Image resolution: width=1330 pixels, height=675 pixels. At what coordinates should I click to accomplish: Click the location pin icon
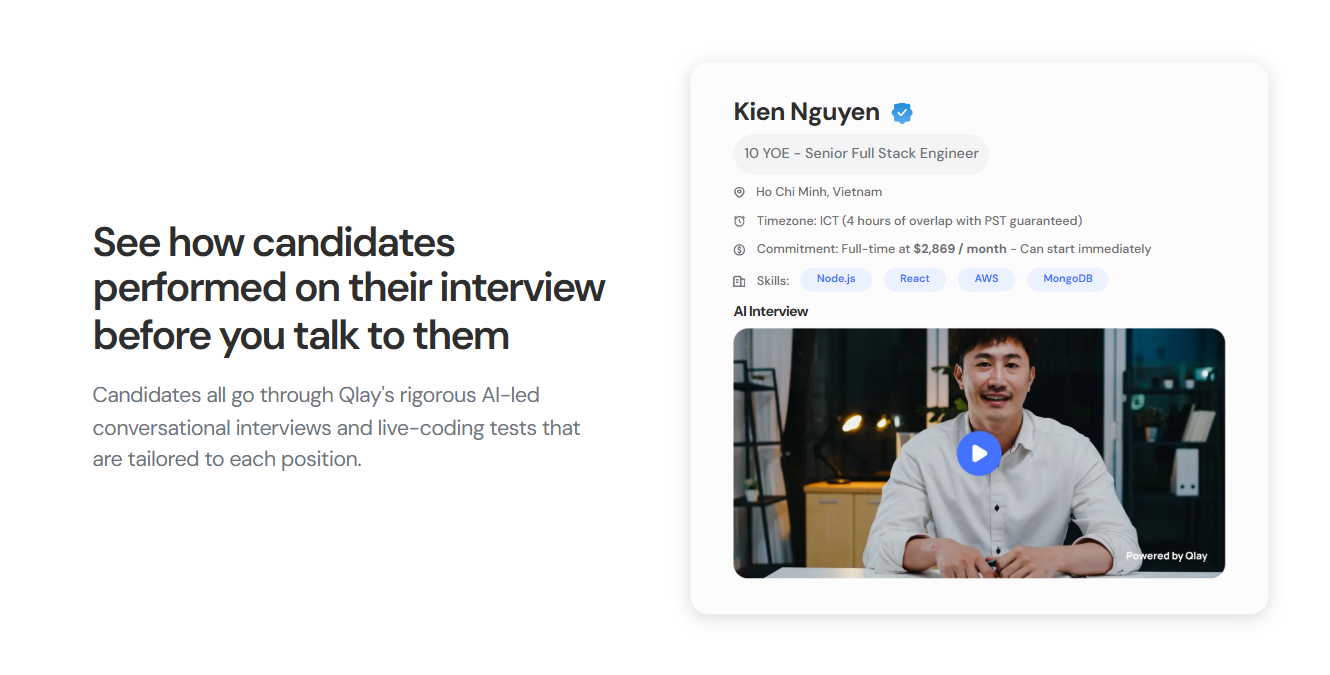click(739, 192)
